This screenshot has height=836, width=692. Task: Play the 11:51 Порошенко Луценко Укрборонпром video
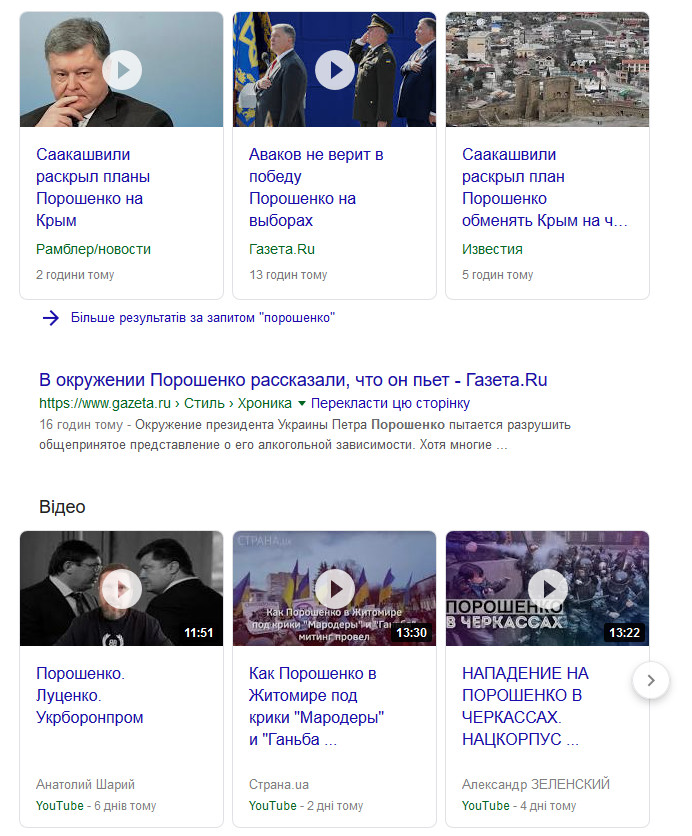(122, 589)
